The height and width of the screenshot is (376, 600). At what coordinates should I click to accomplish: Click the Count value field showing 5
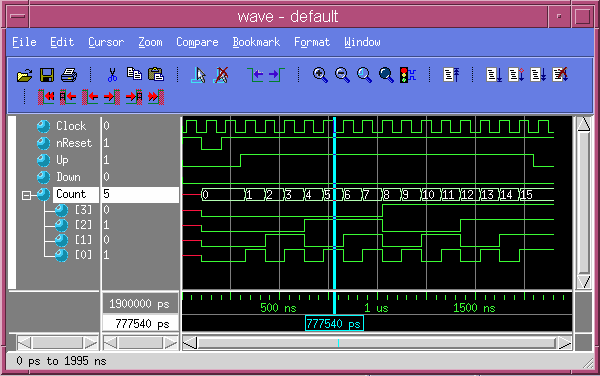pyautogui.click(x=140, y=194)
